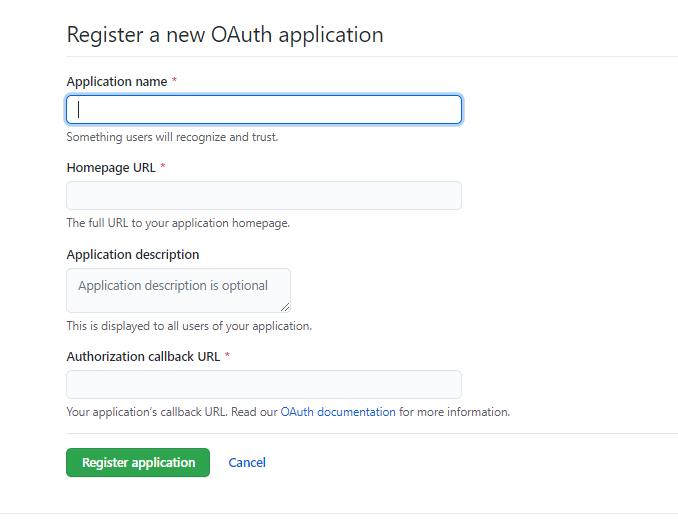
Task: Focus the Homepage URL text box
Action: (264, 196)
